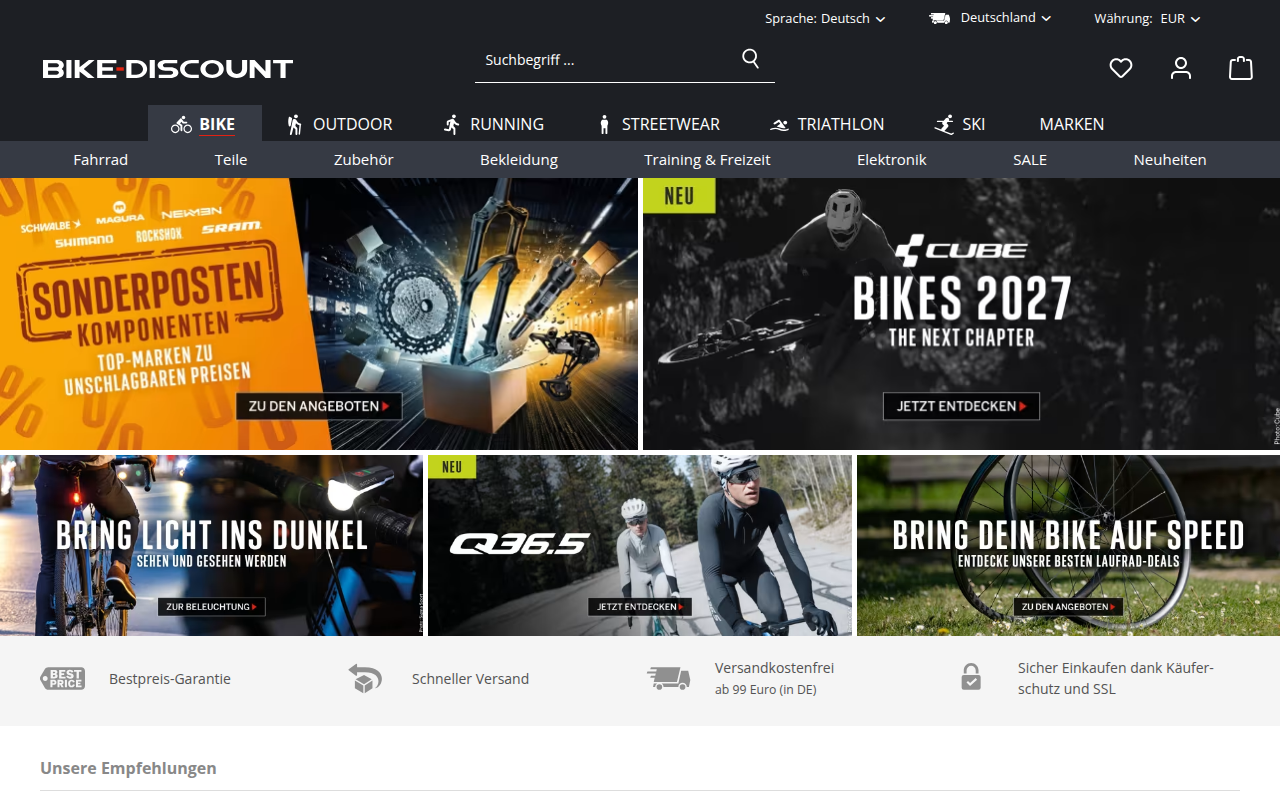Open the Elektronik menu
The width and height of the screenshot is (1280, 800).
tap(892, 159)
